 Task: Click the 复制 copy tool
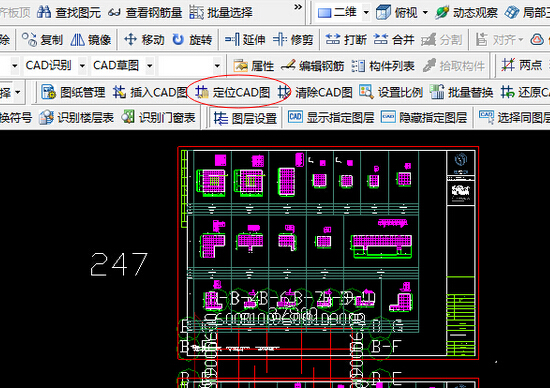pyautogui.click(x=42, y=40)
